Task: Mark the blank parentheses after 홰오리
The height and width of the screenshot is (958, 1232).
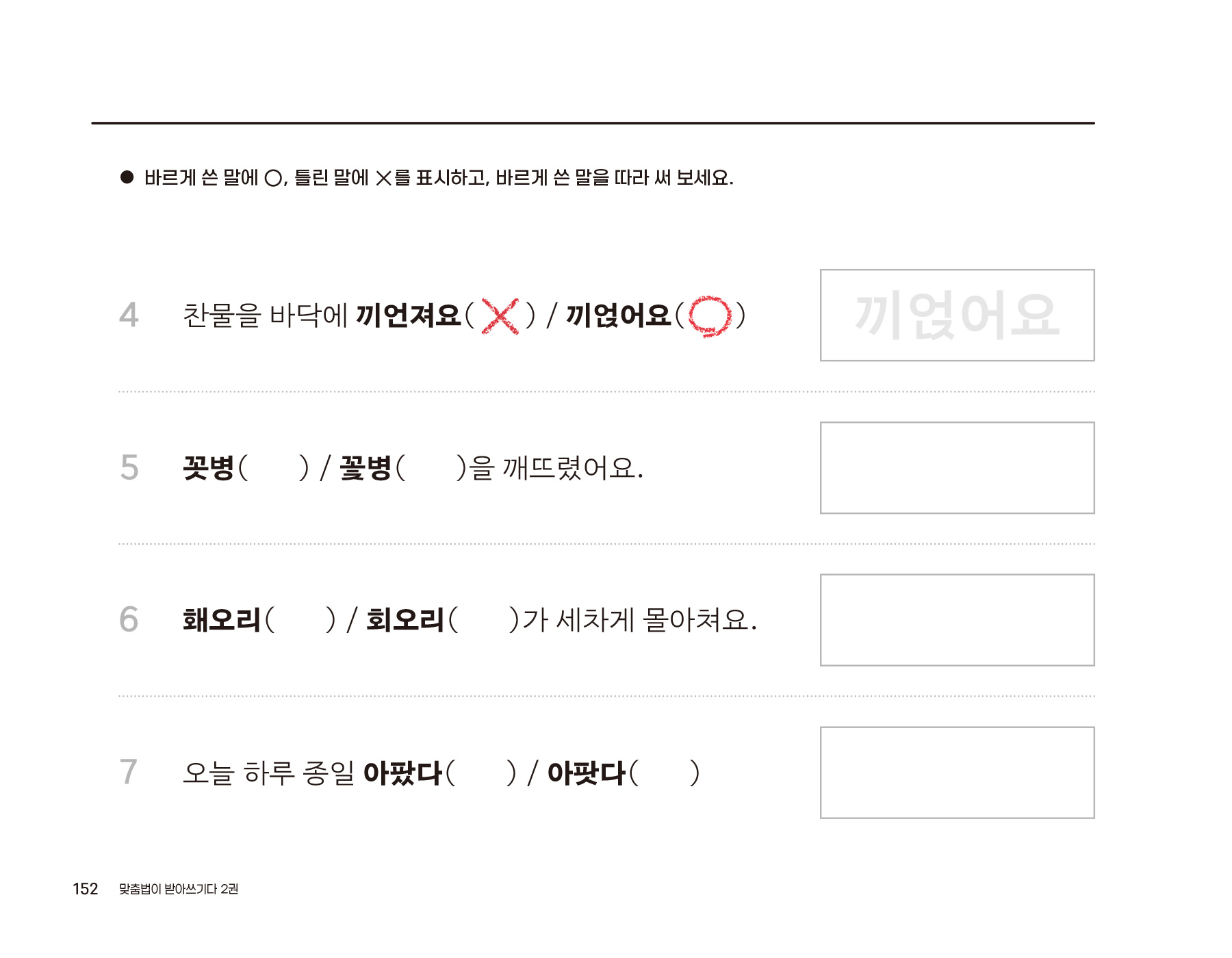Action: (x=300, y=620)
